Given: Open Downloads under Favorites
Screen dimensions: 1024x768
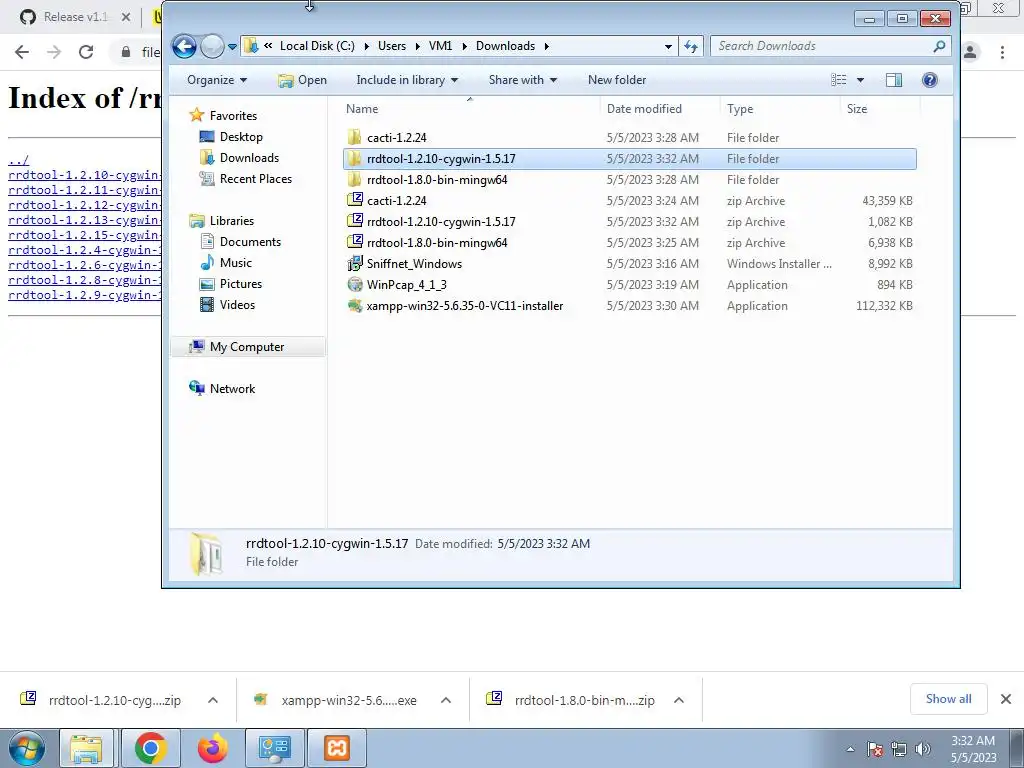Looking at the screenshot, I should point(249,157).
